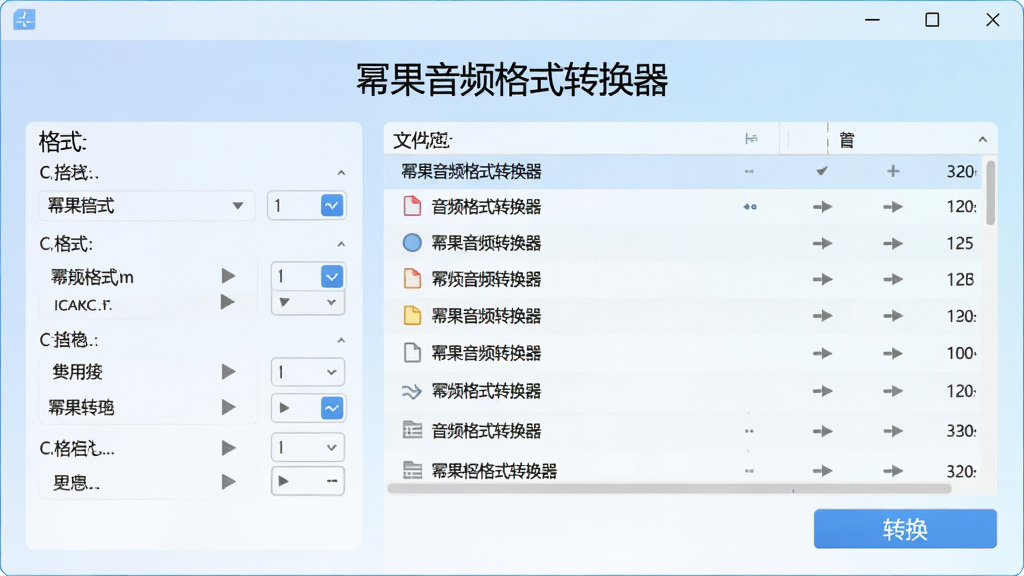
Task: Click first arrow in 幂频音频转换器 row
Action: tap(822, 280)
